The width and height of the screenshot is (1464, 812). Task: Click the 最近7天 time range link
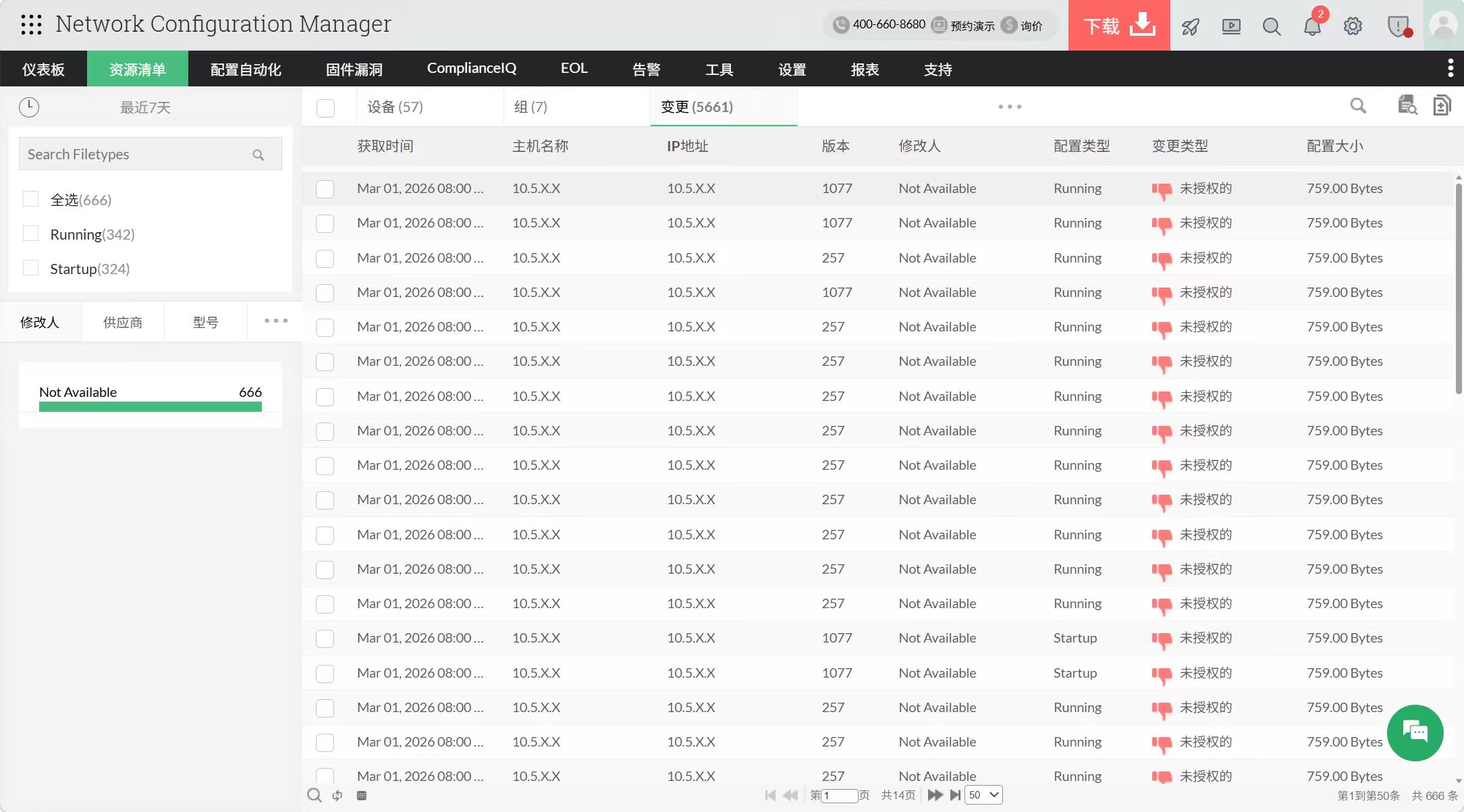[x=145, y=107]
